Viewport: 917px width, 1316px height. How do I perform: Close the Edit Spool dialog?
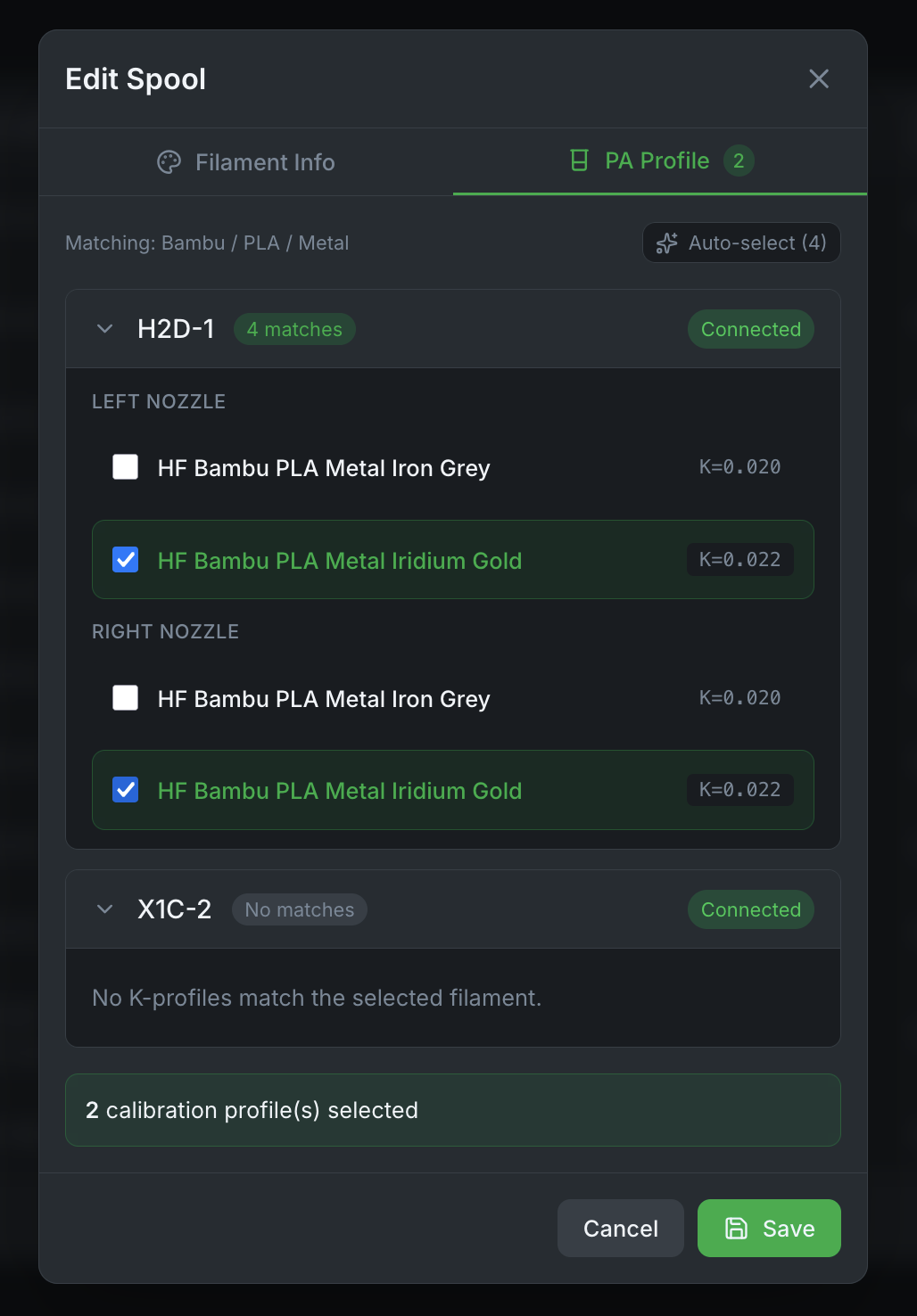coord(818,78)
